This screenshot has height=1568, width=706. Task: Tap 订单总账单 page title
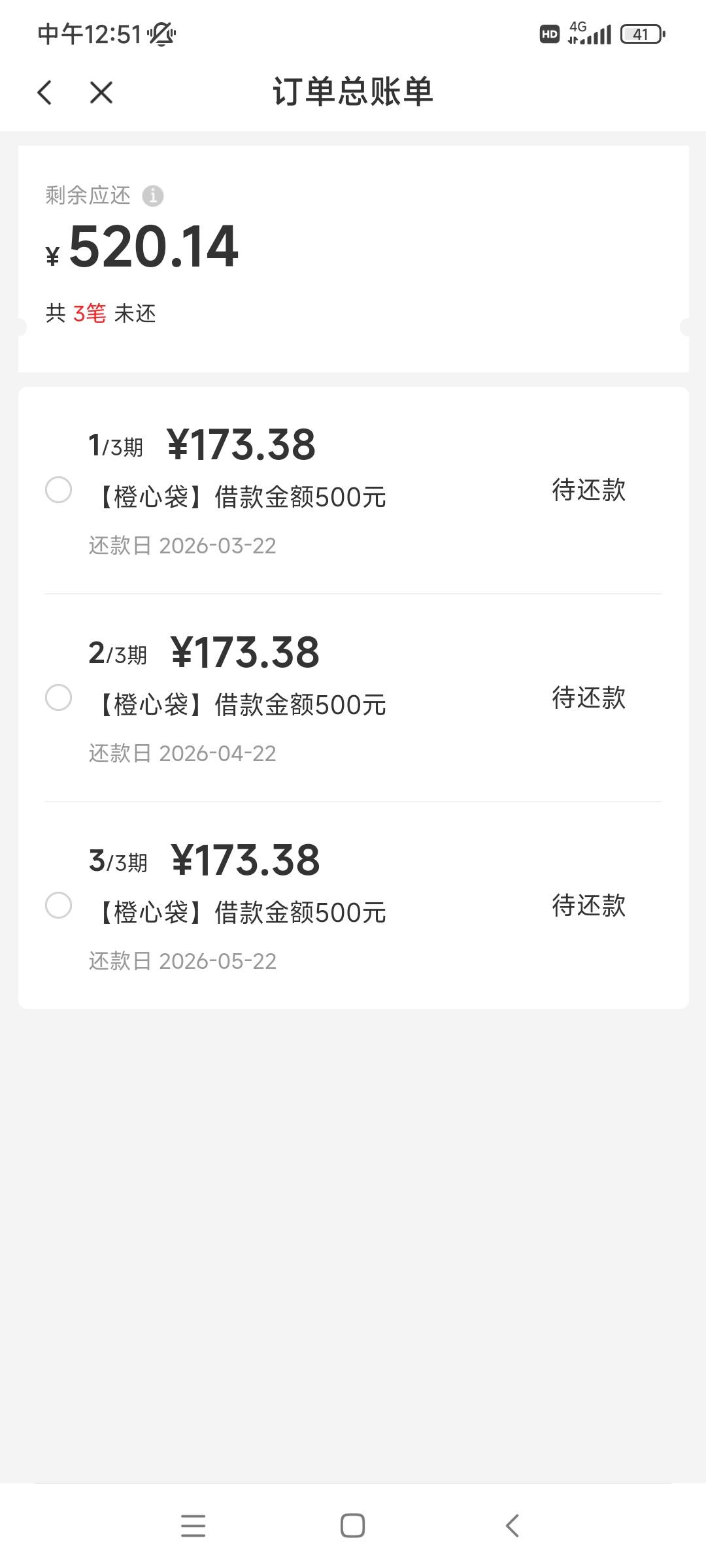click(353, 91)
